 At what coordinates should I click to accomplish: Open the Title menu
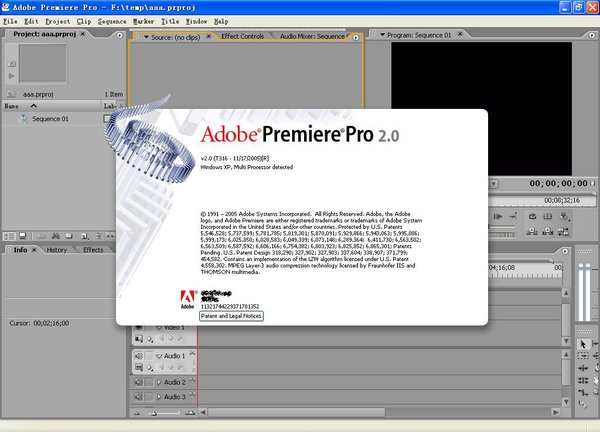[x=170, y=21]
